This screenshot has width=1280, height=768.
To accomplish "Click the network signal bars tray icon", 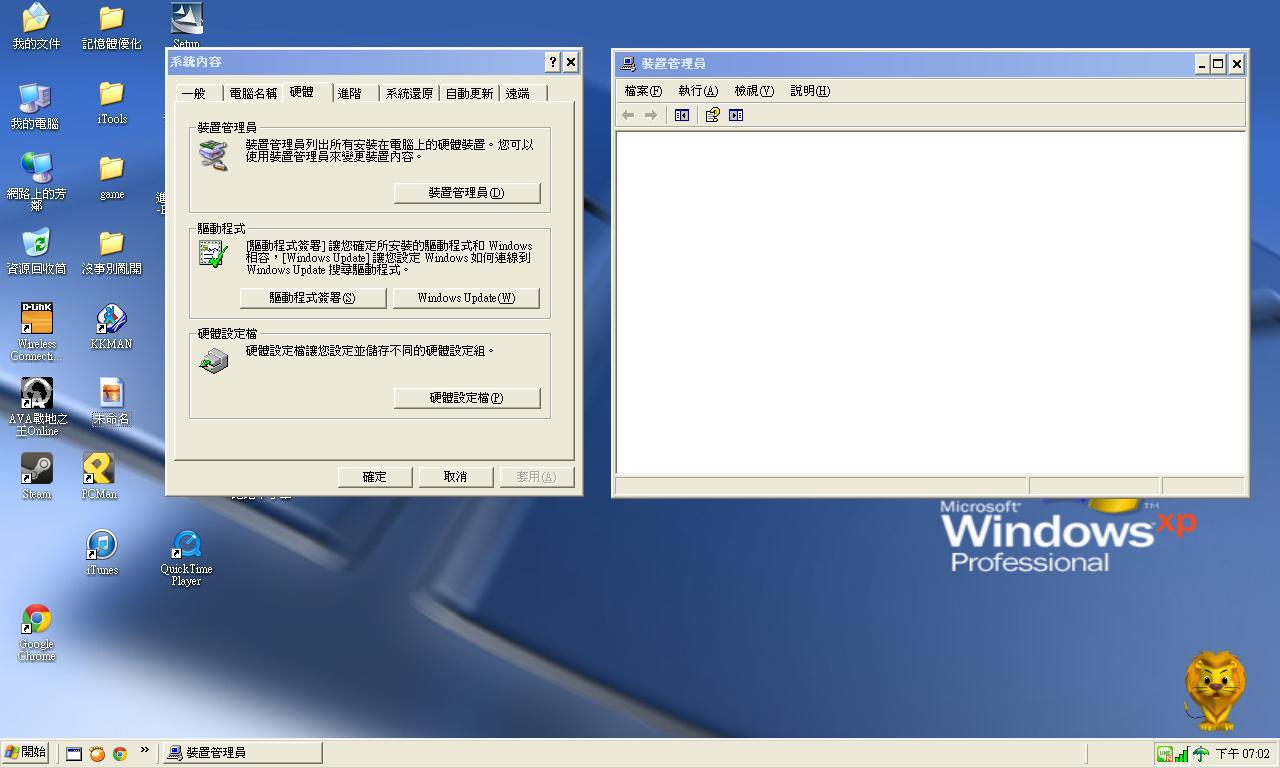I will coord(1182,755).
